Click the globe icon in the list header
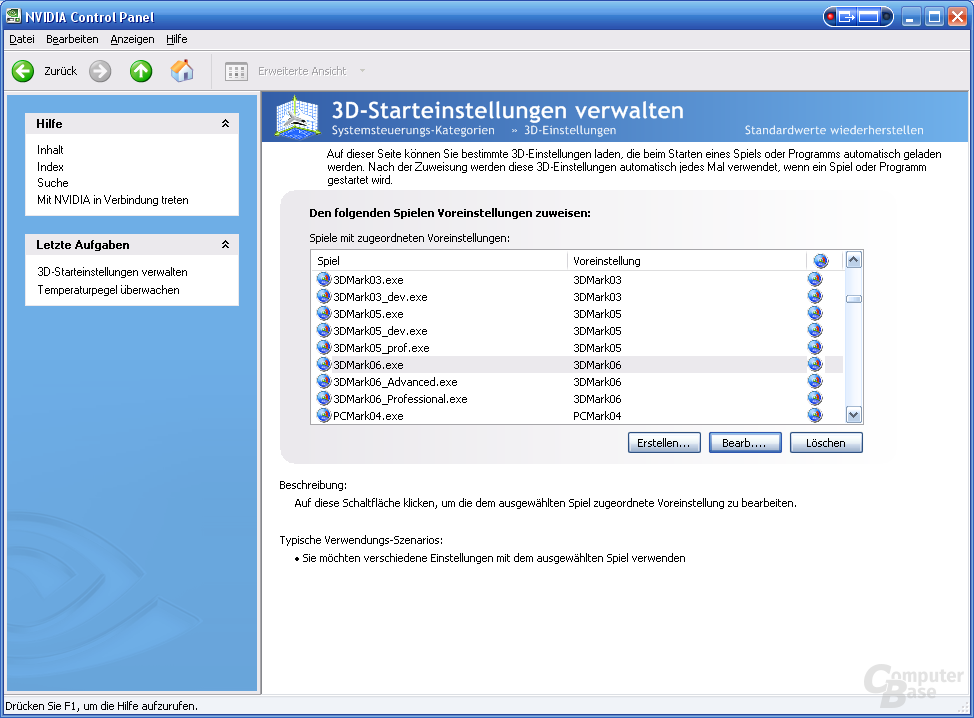Screen dimensions: 974x718 (x=821, y=261)
